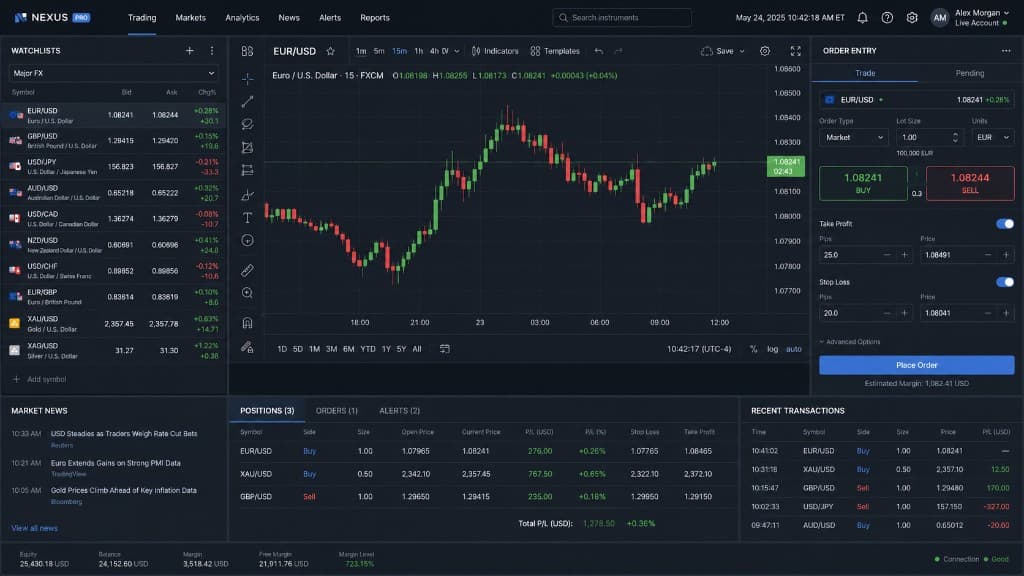Screen dimensions: 1024x576
Task: Redo last chart action
Action: [618, 51]
